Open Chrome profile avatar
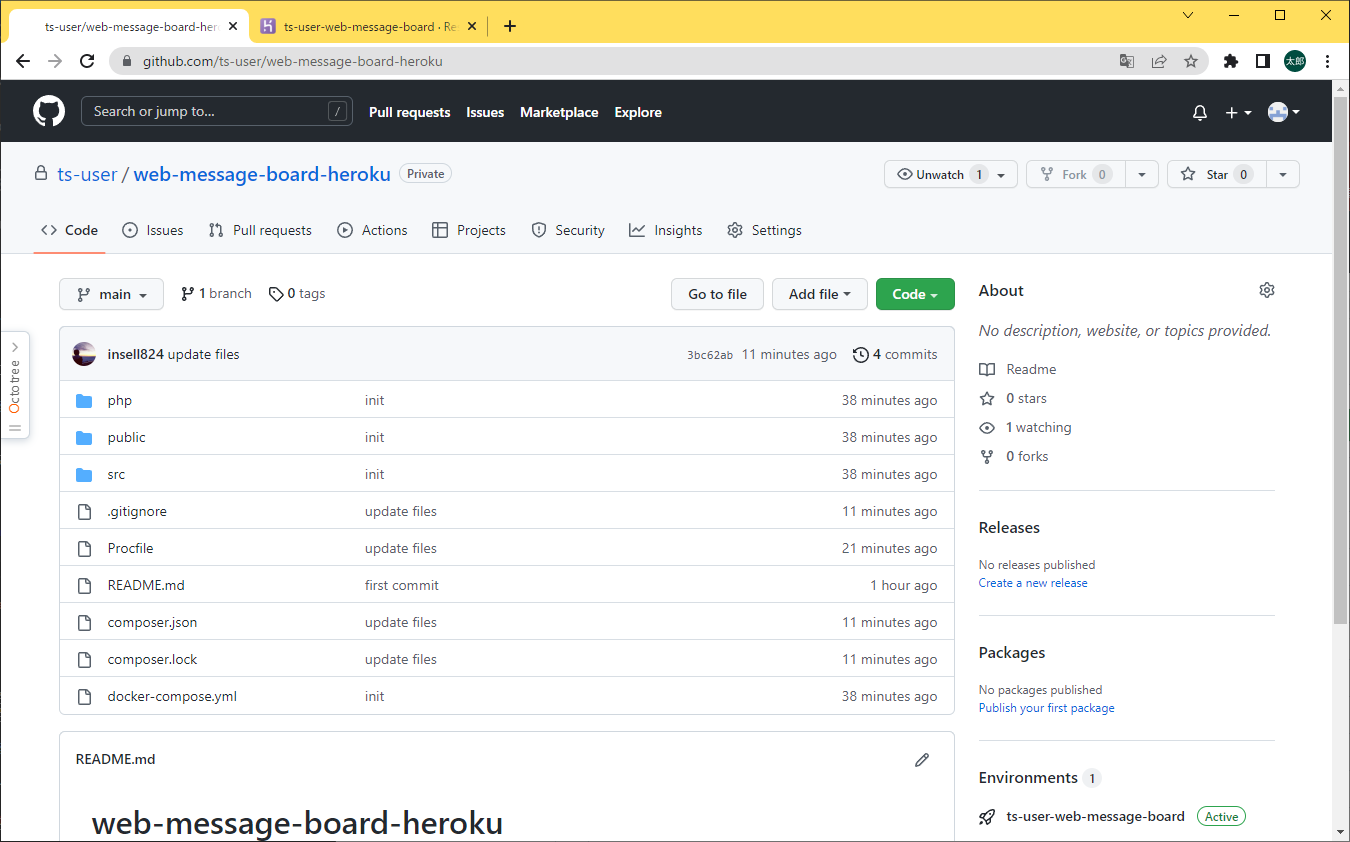 click(x=1295, y=61)
